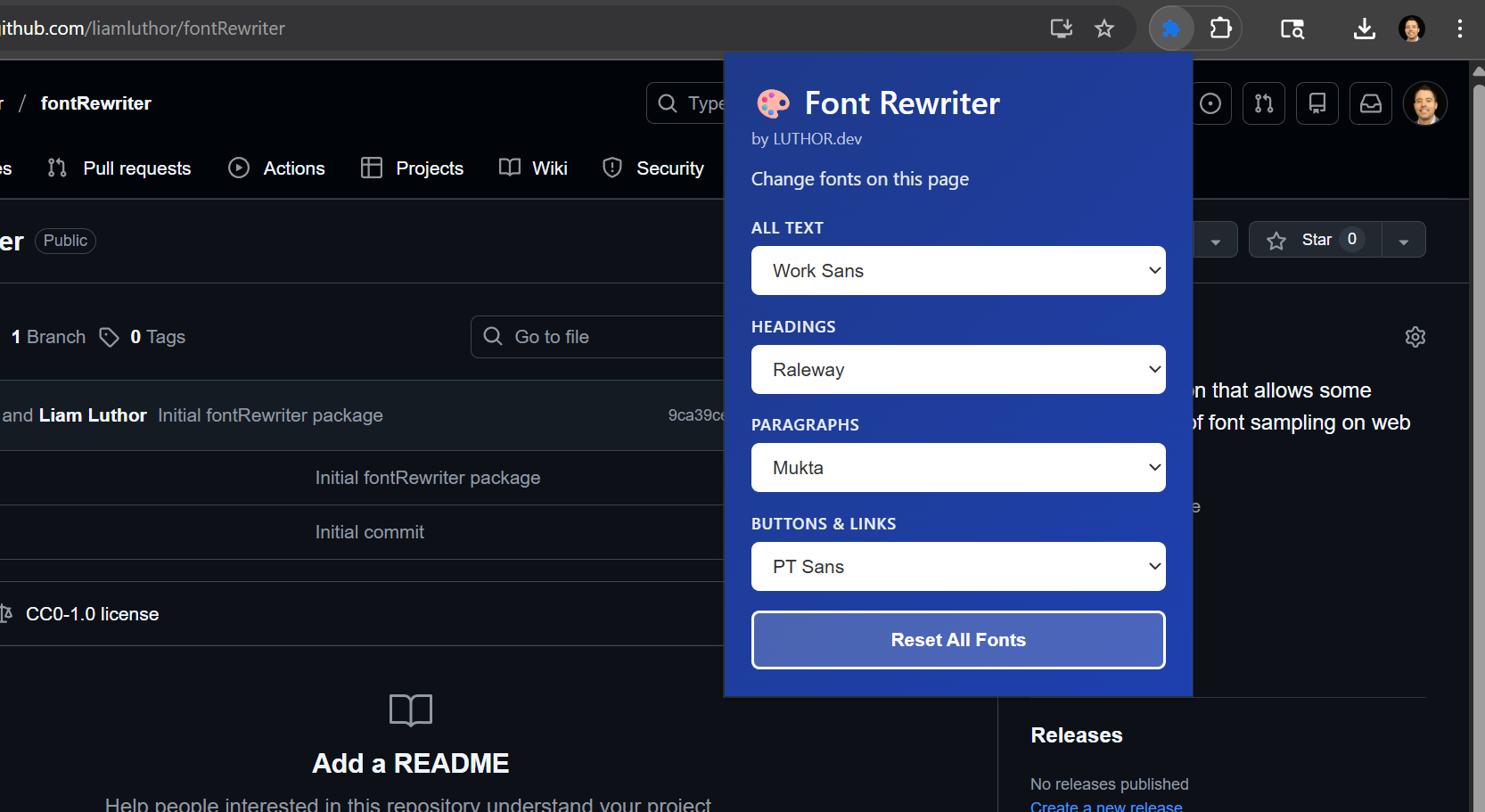
Task: Open the Paragraphs font dropdown showing Mukta
Action: click(958, 467)
